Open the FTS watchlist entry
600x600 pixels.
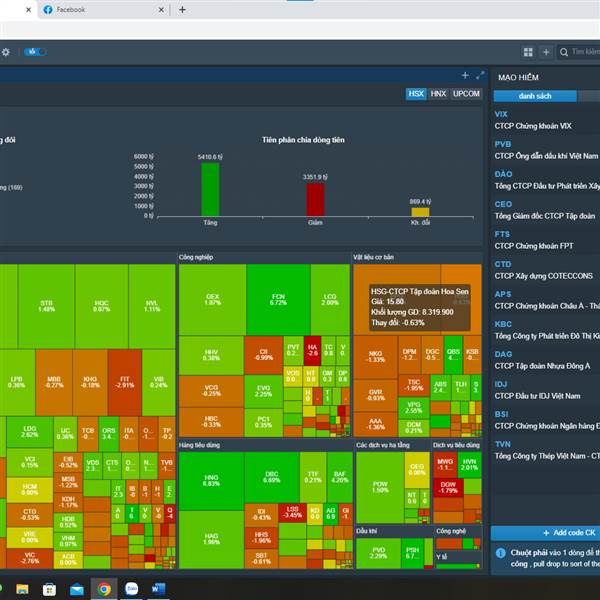pyautogui.click(x=547, y=240)
